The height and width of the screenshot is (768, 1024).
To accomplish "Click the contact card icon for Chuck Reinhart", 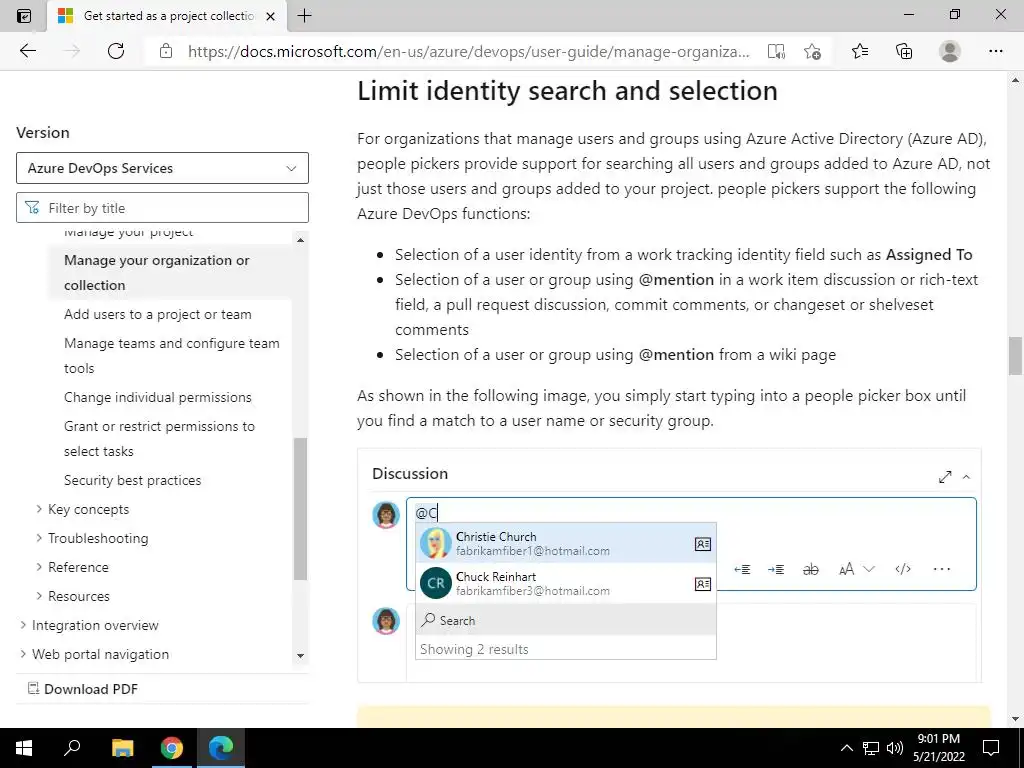I will coord(703,584).
